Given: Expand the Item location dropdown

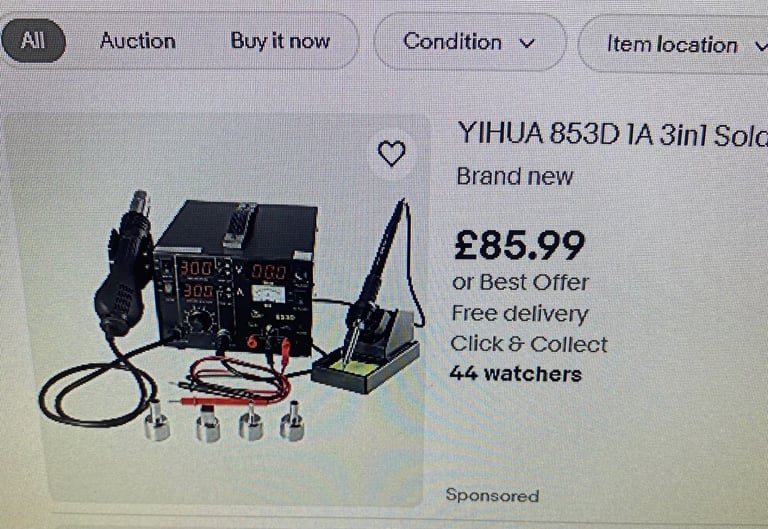Looking at the screenshot, I should tap(673, 45).
